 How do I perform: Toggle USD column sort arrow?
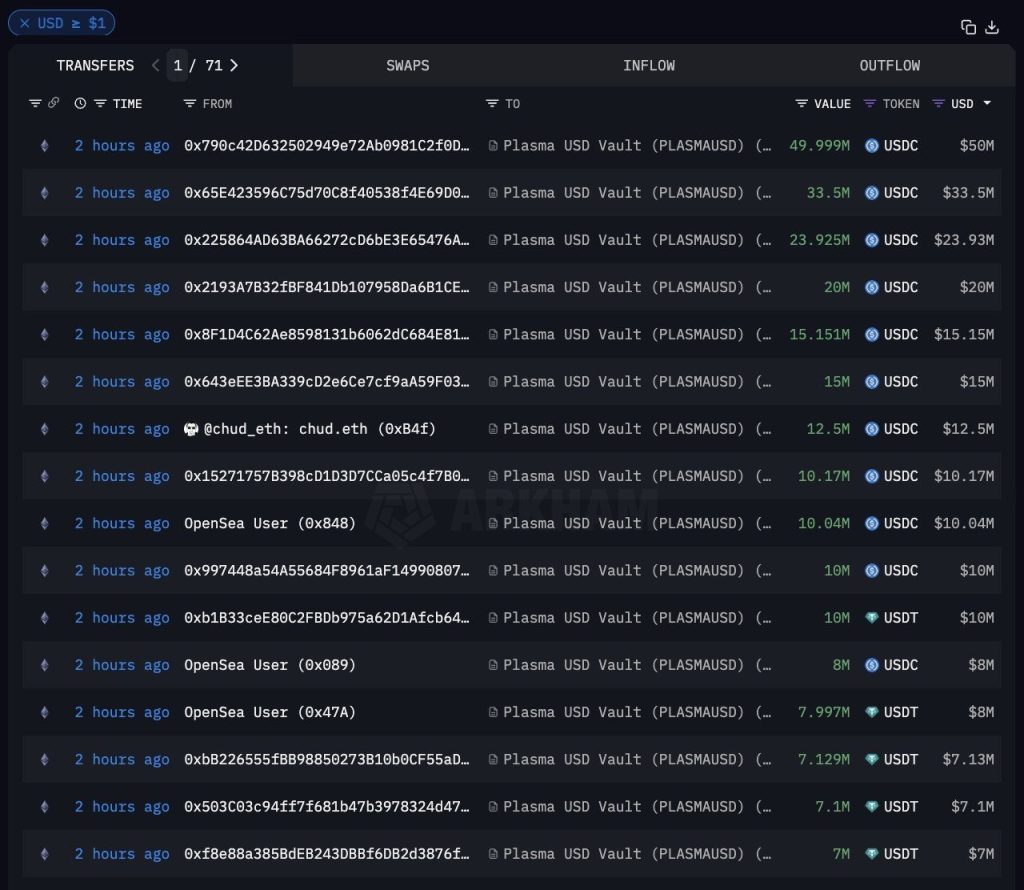point(988,103)
